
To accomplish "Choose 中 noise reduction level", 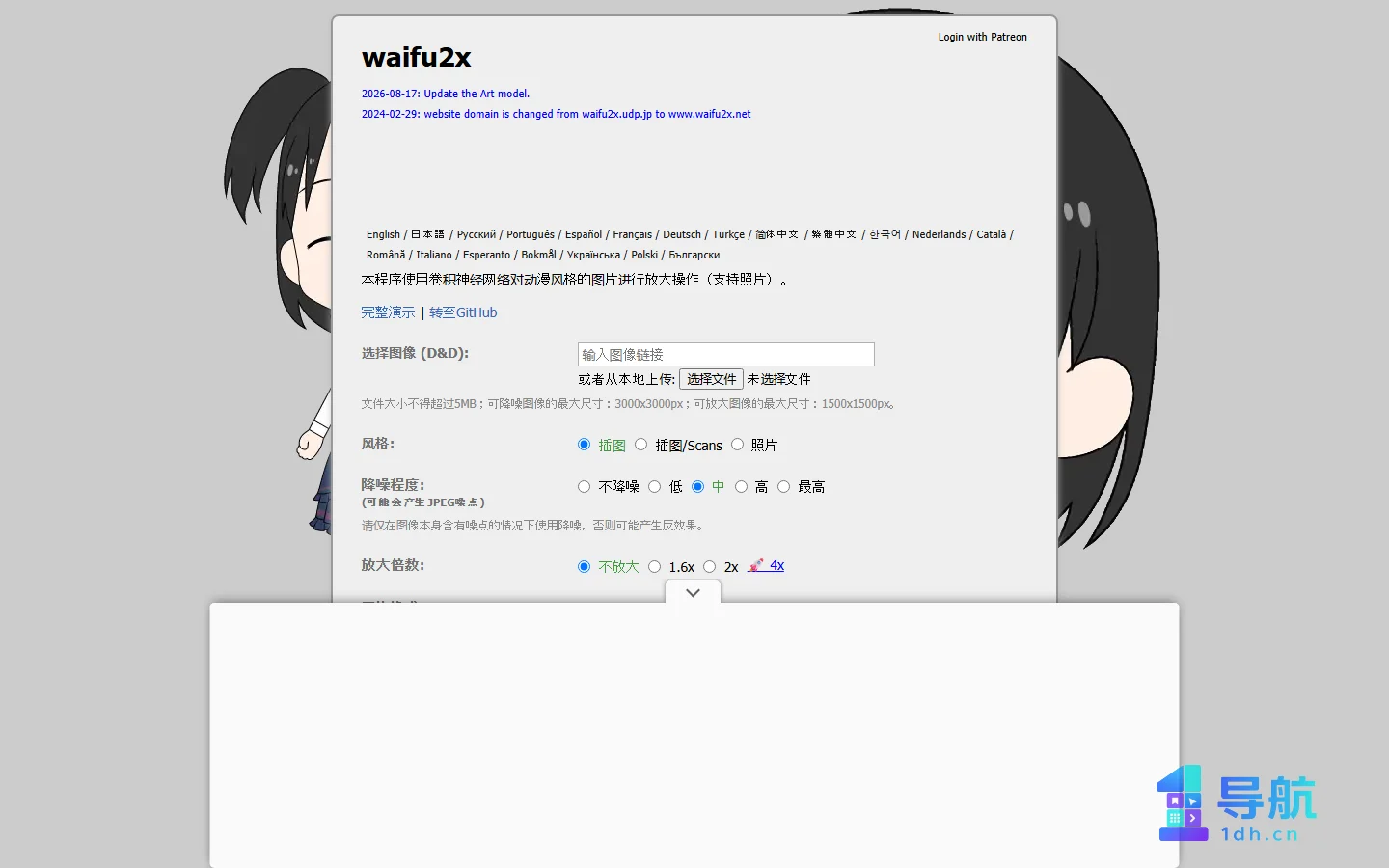I will [x=697, y=487].
